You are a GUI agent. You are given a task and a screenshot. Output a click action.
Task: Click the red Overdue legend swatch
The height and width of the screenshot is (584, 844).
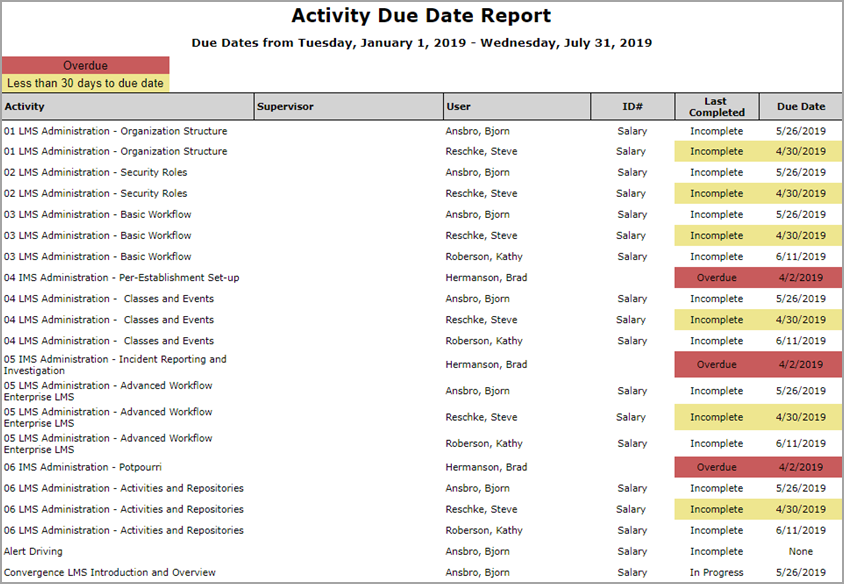coord(86,65)
